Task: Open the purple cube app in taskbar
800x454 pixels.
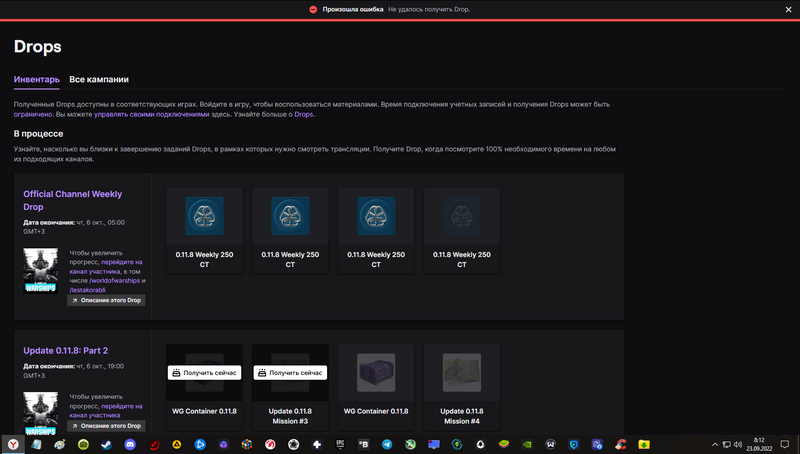Action: point(223,444)
